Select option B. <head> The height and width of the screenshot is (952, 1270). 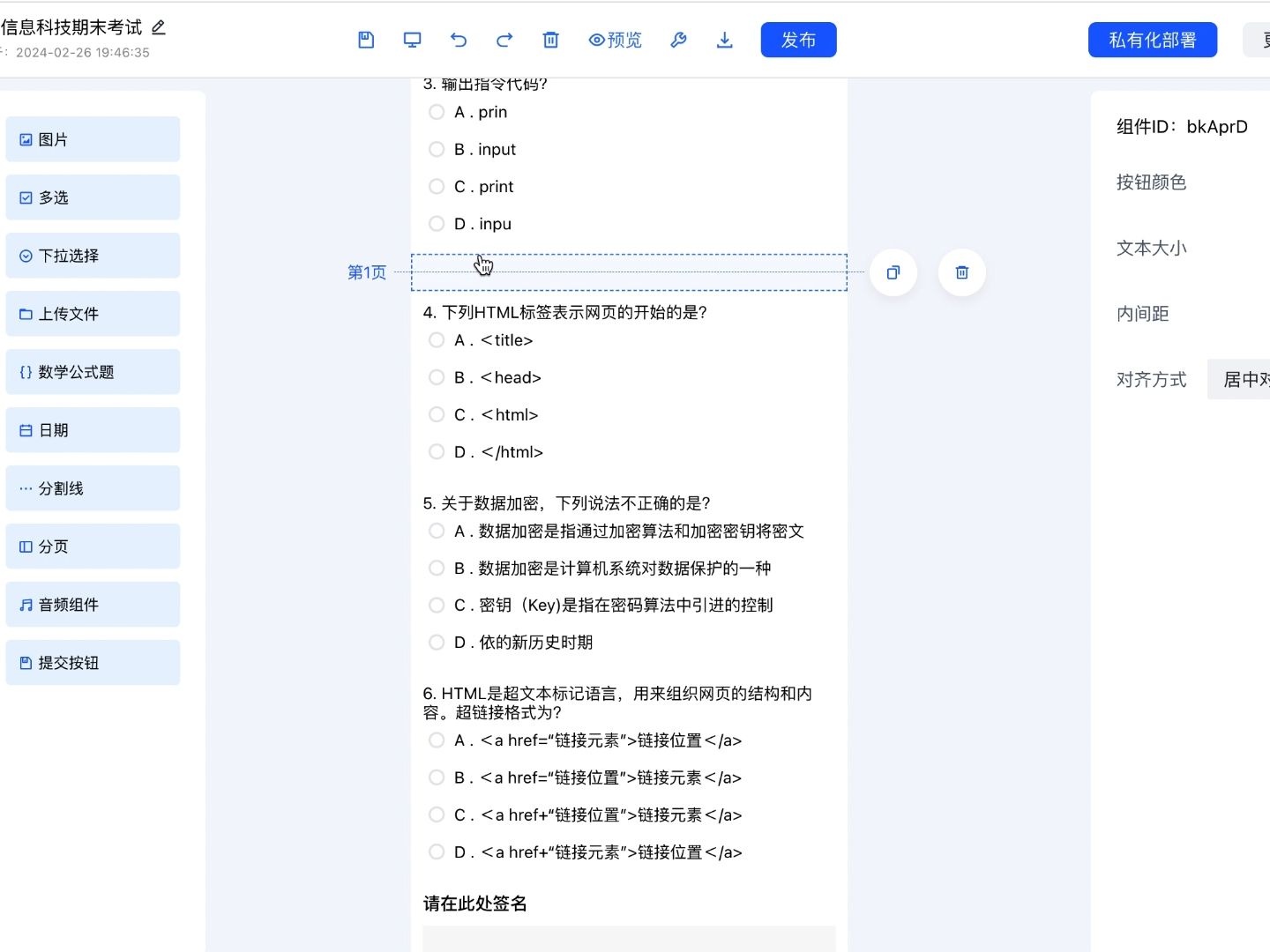pyautogui.click(x=437, y=377)
